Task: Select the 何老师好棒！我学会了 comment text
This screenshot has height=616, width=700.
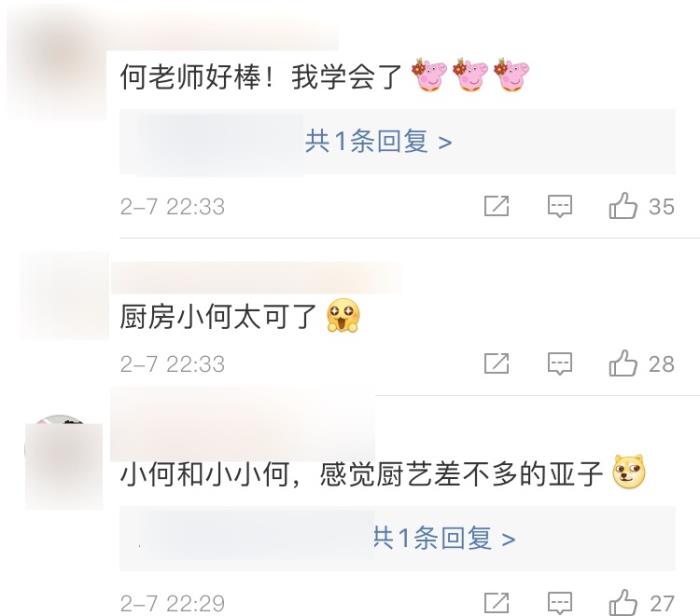Action: pyautogui.click(x=261, y=77)
